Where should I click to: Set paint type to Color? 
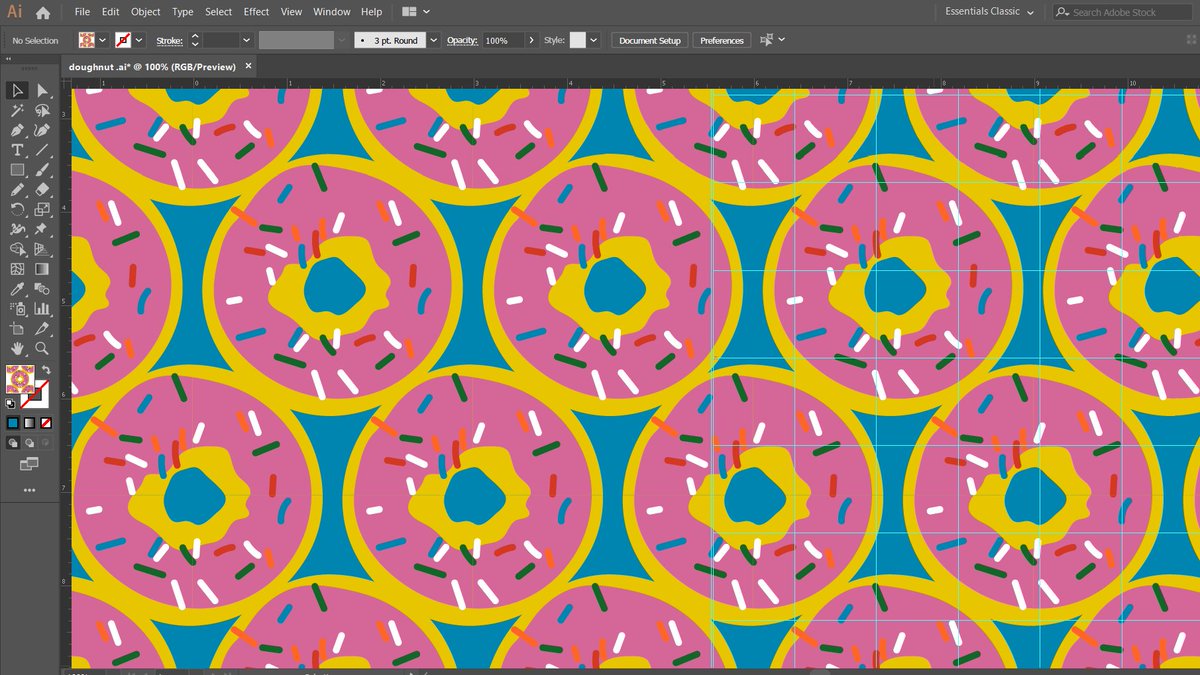tap(14, 423)
